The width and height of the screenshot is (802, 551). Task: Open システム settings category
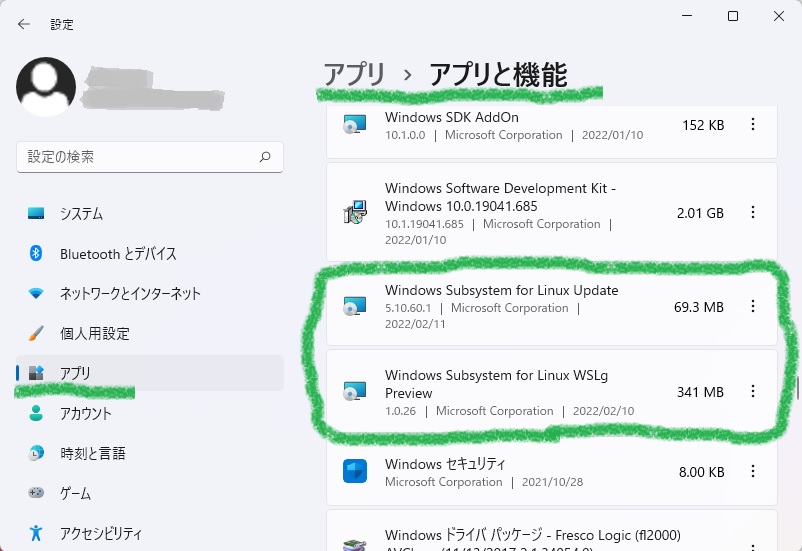(x=81, y=214)
